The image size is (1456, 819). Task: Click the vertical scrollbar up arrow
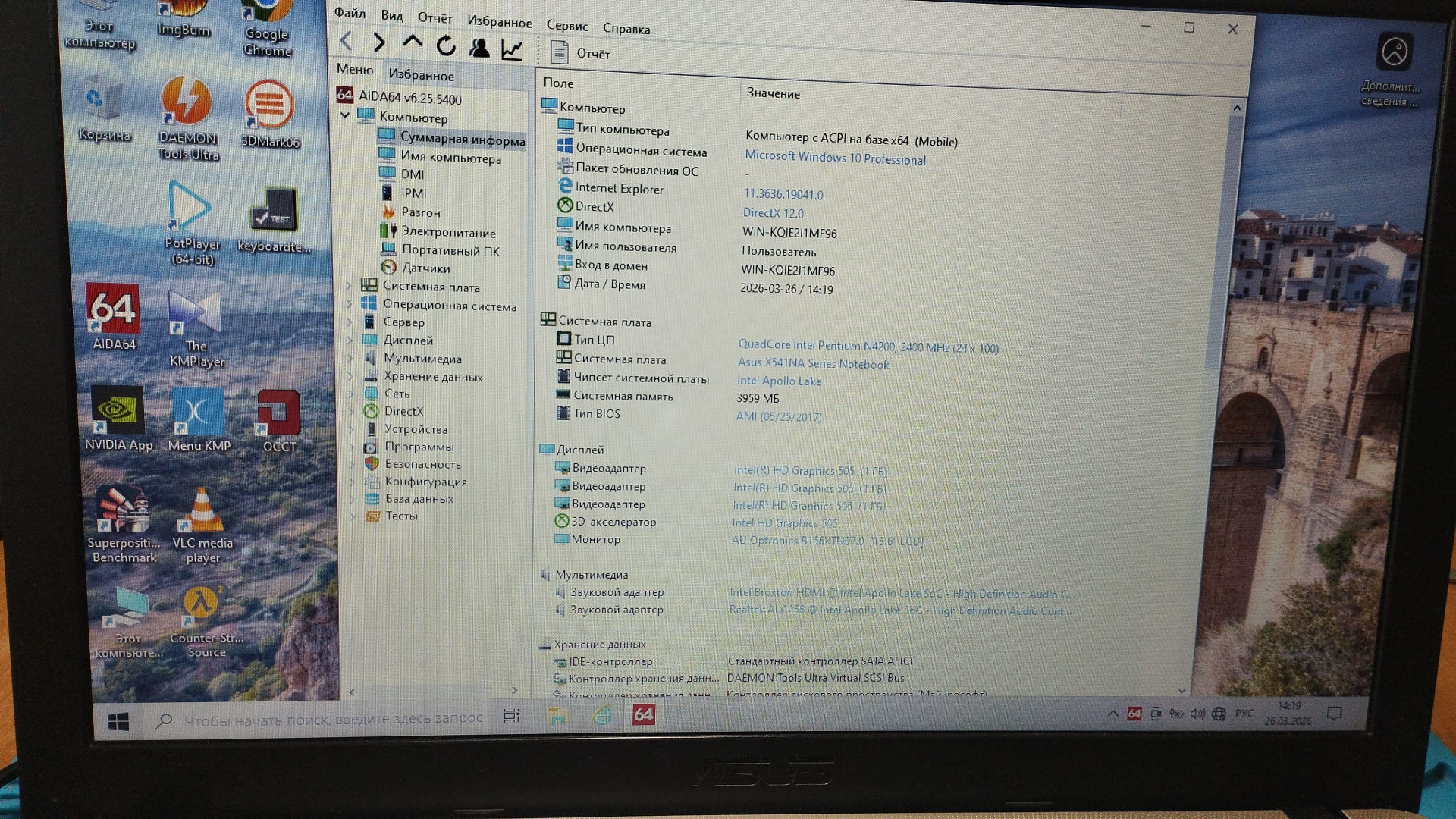(1237, 108)
